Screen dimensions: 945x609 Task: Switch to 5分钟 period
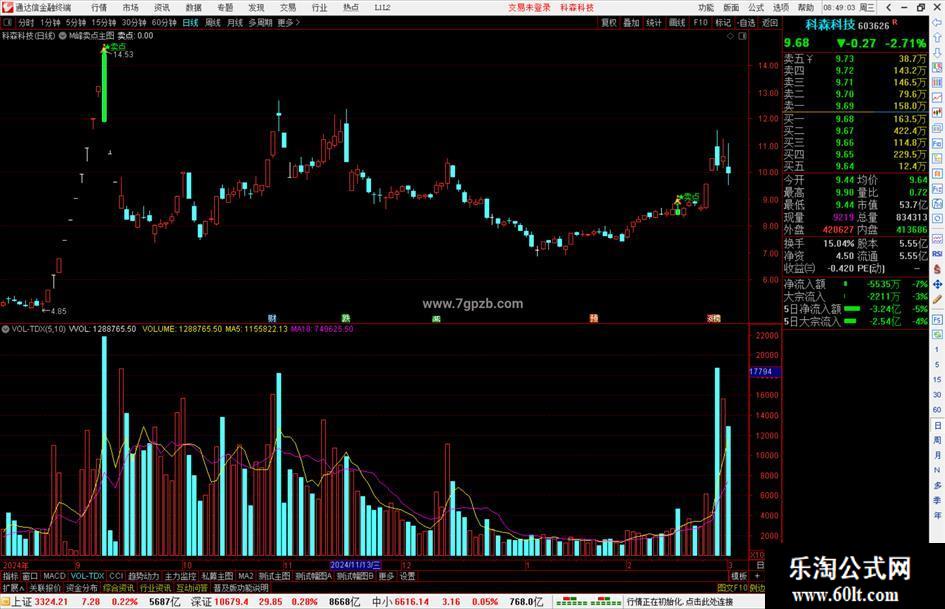(x=76, y=22)
